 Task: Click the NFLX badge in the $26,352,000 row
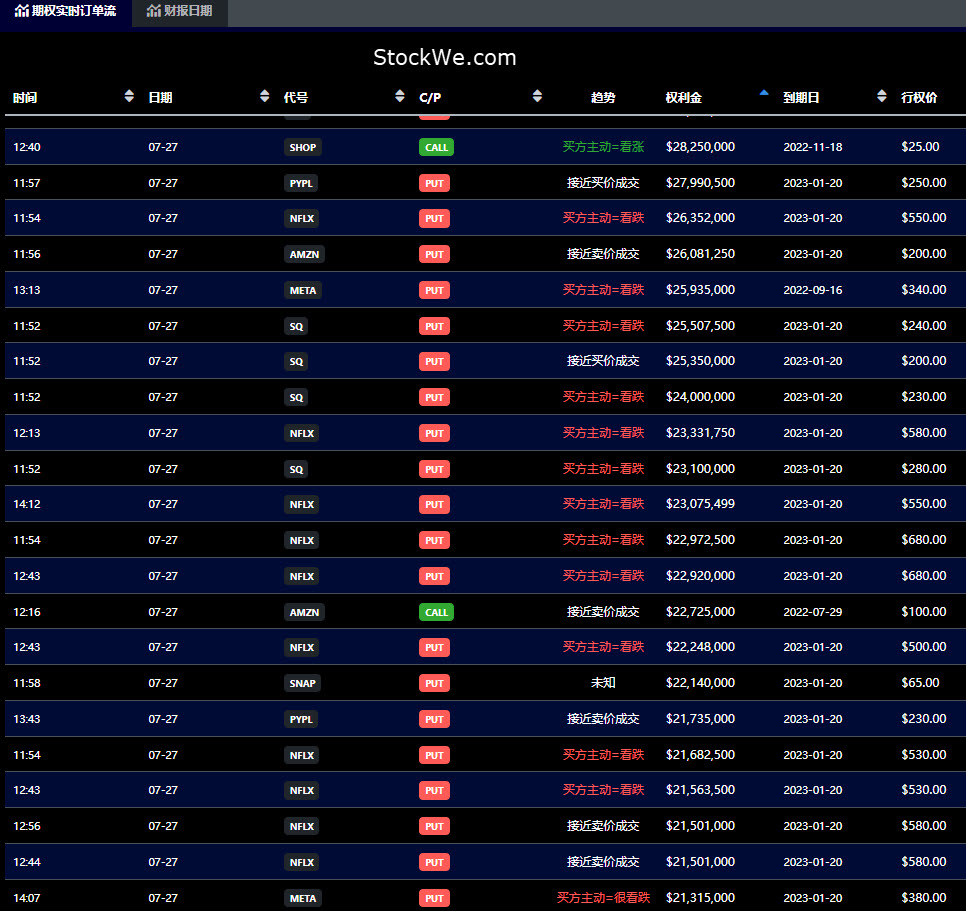(302, 218)
